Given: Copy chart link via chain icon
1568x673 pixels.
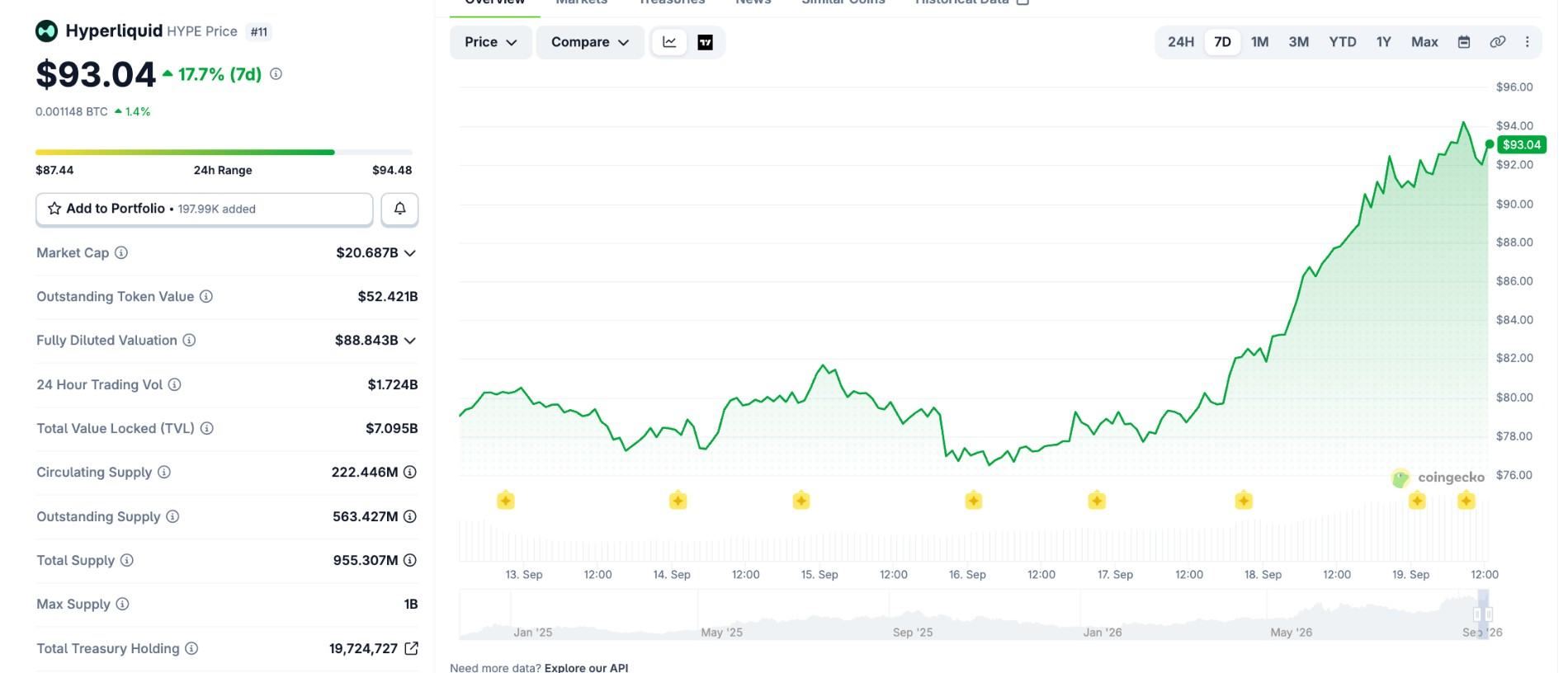Looking at the screenshot, I should (x=1497, y=42).
